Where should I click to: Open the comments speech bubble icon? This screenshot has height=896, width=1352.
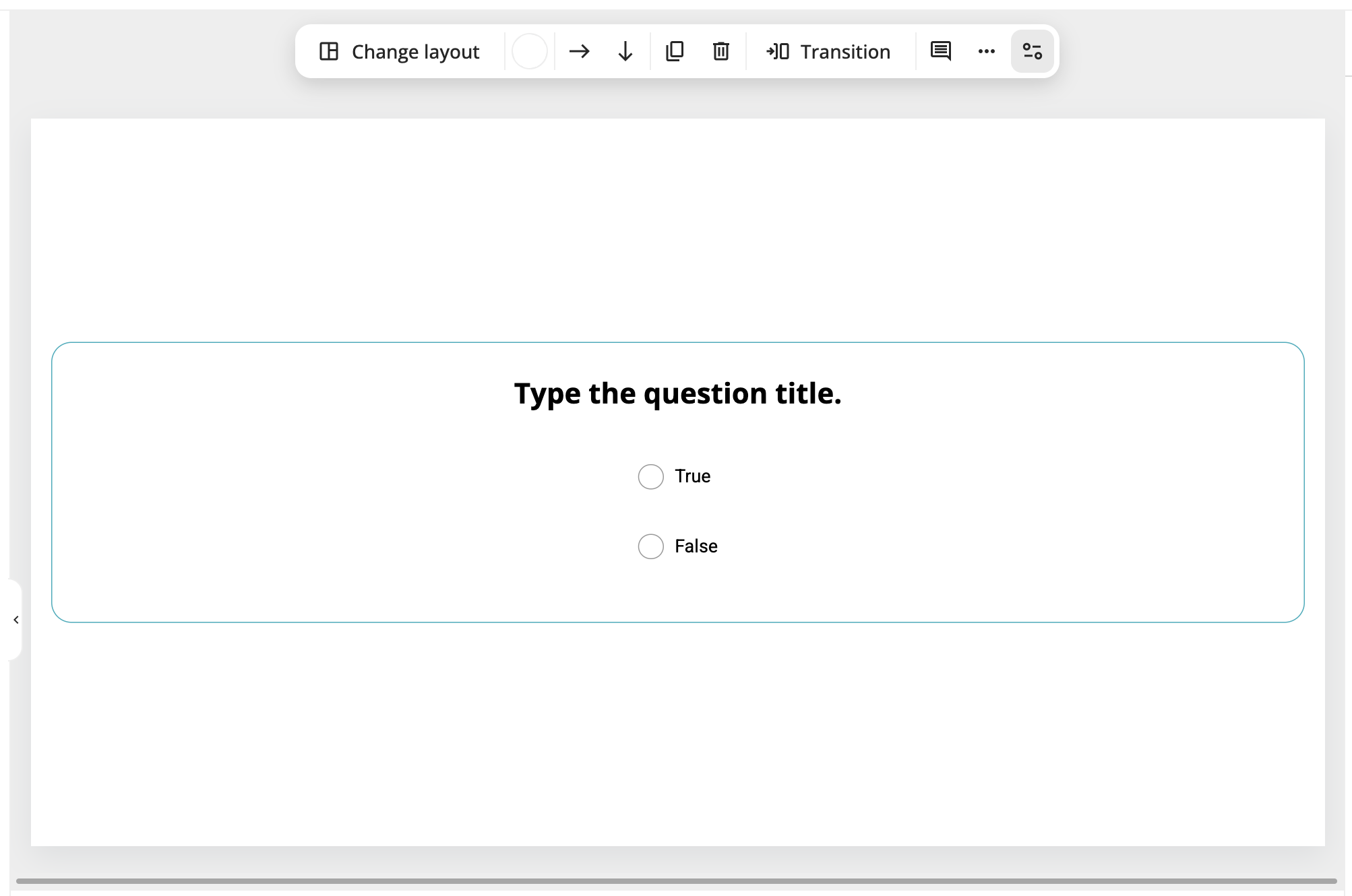click(x=940, y=51)
